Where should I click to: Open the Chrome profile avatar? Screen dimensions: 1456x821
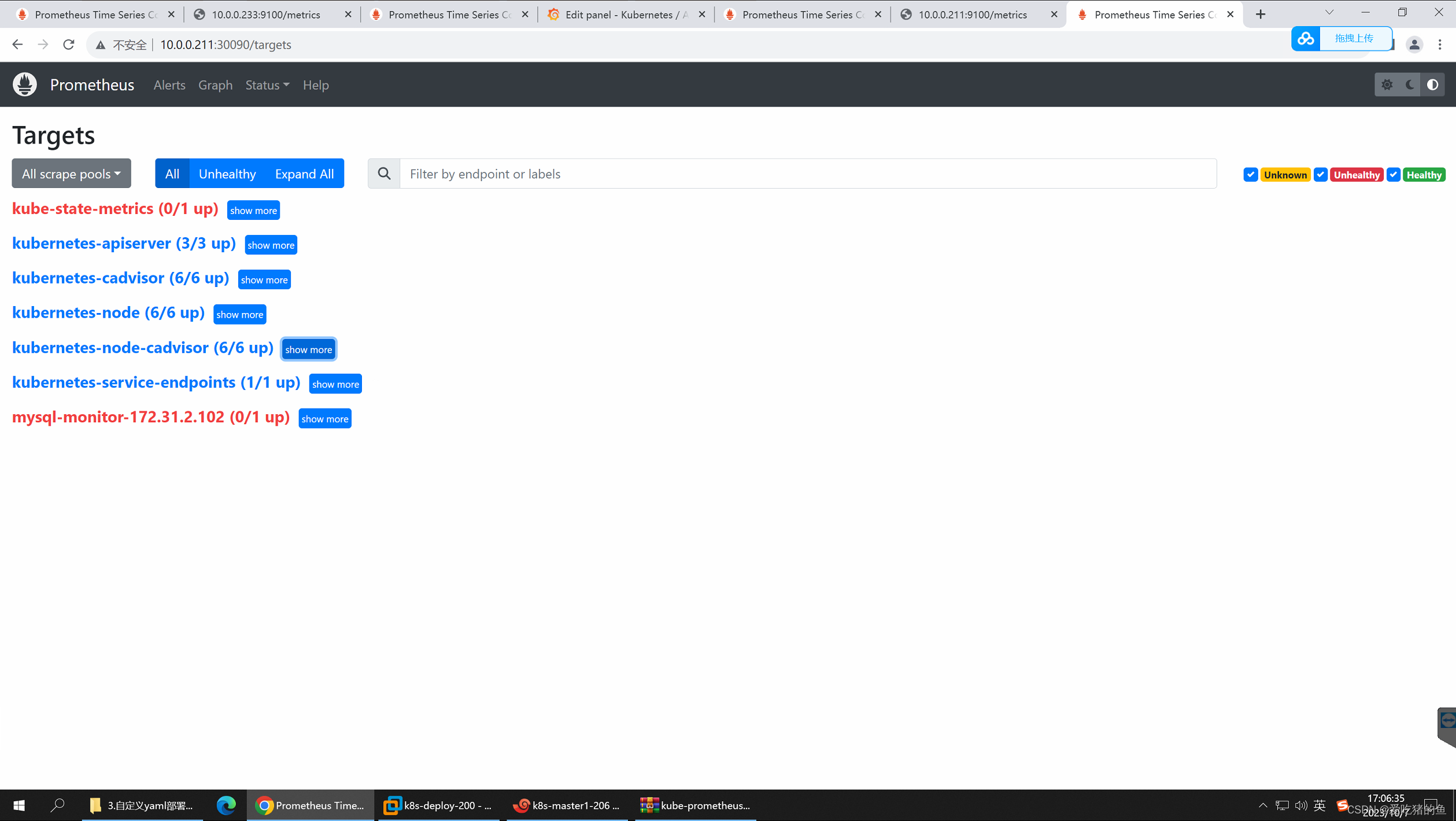1414,45
